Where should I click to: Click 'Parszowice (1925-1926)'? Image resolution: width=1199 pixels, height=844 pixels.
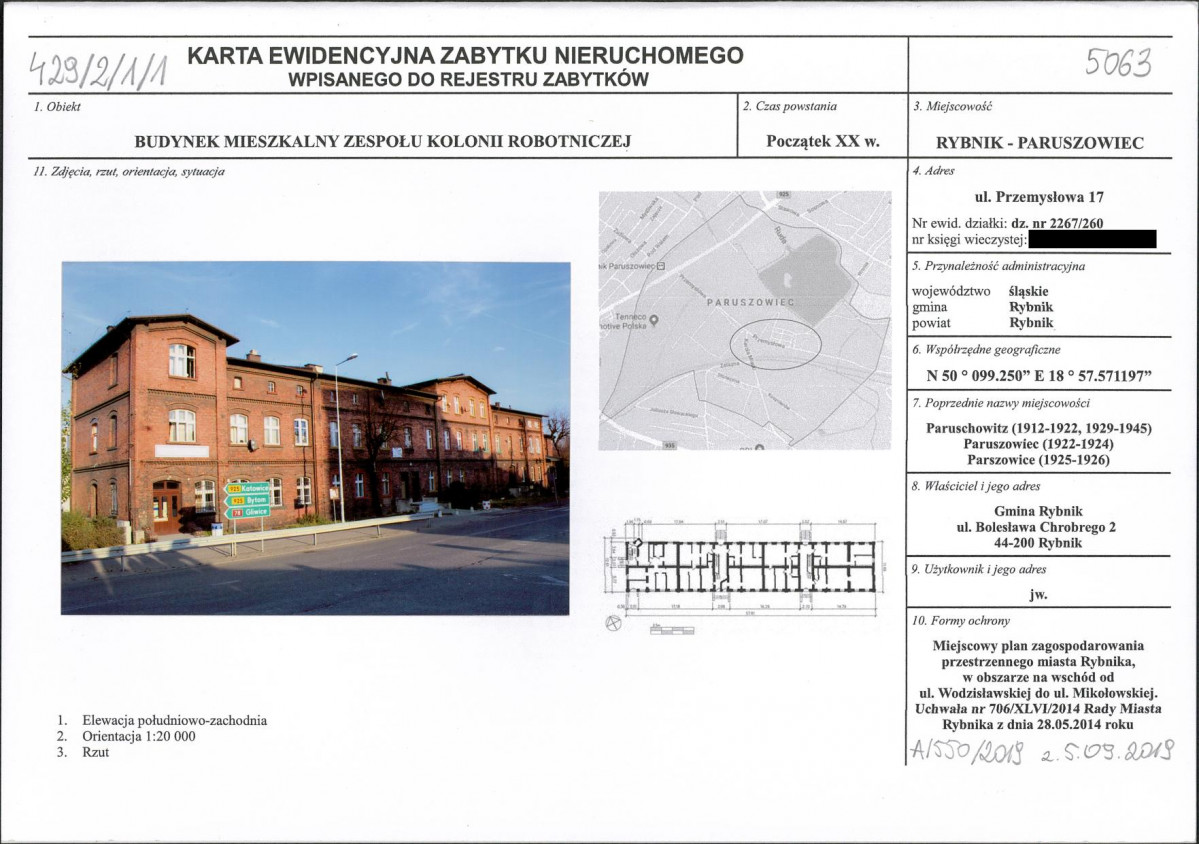pyautogui.click(x=1038, y=460)
